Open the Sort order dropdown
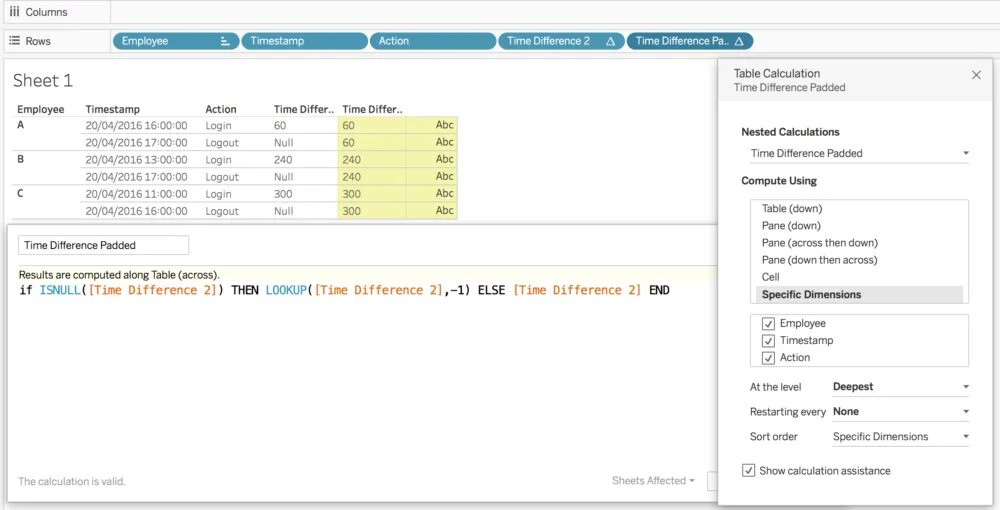 tap(901, 437)
